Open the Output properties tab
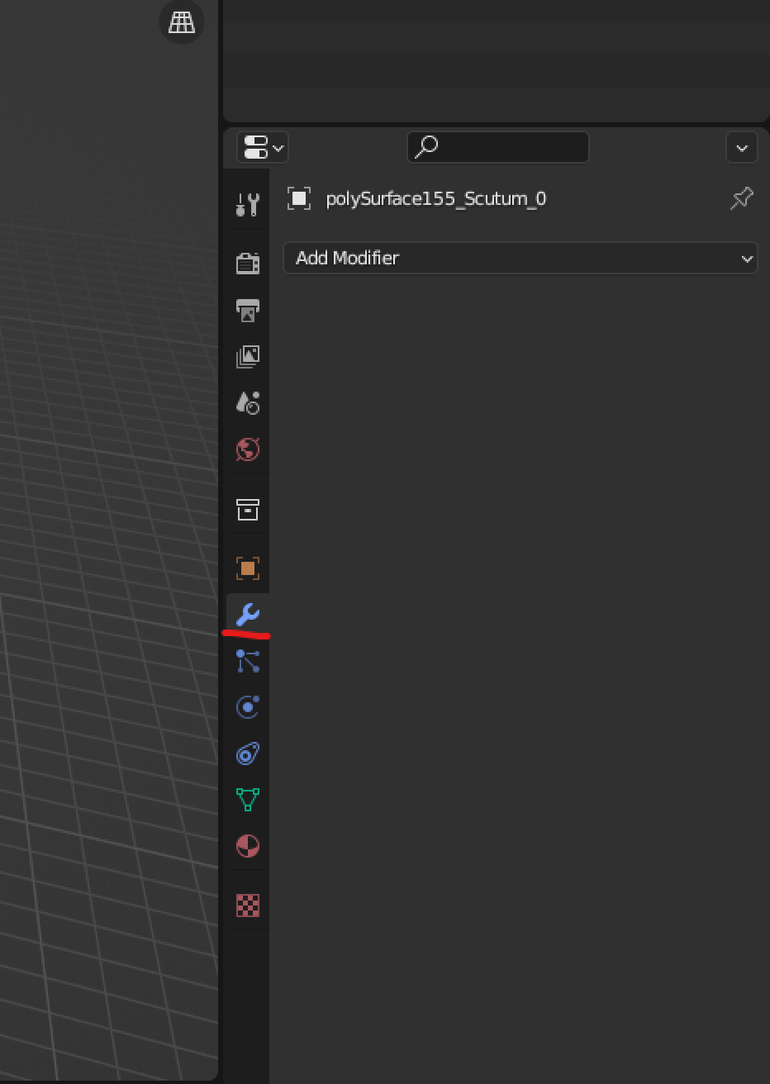770x1084 pixels. tap(247, 310)
